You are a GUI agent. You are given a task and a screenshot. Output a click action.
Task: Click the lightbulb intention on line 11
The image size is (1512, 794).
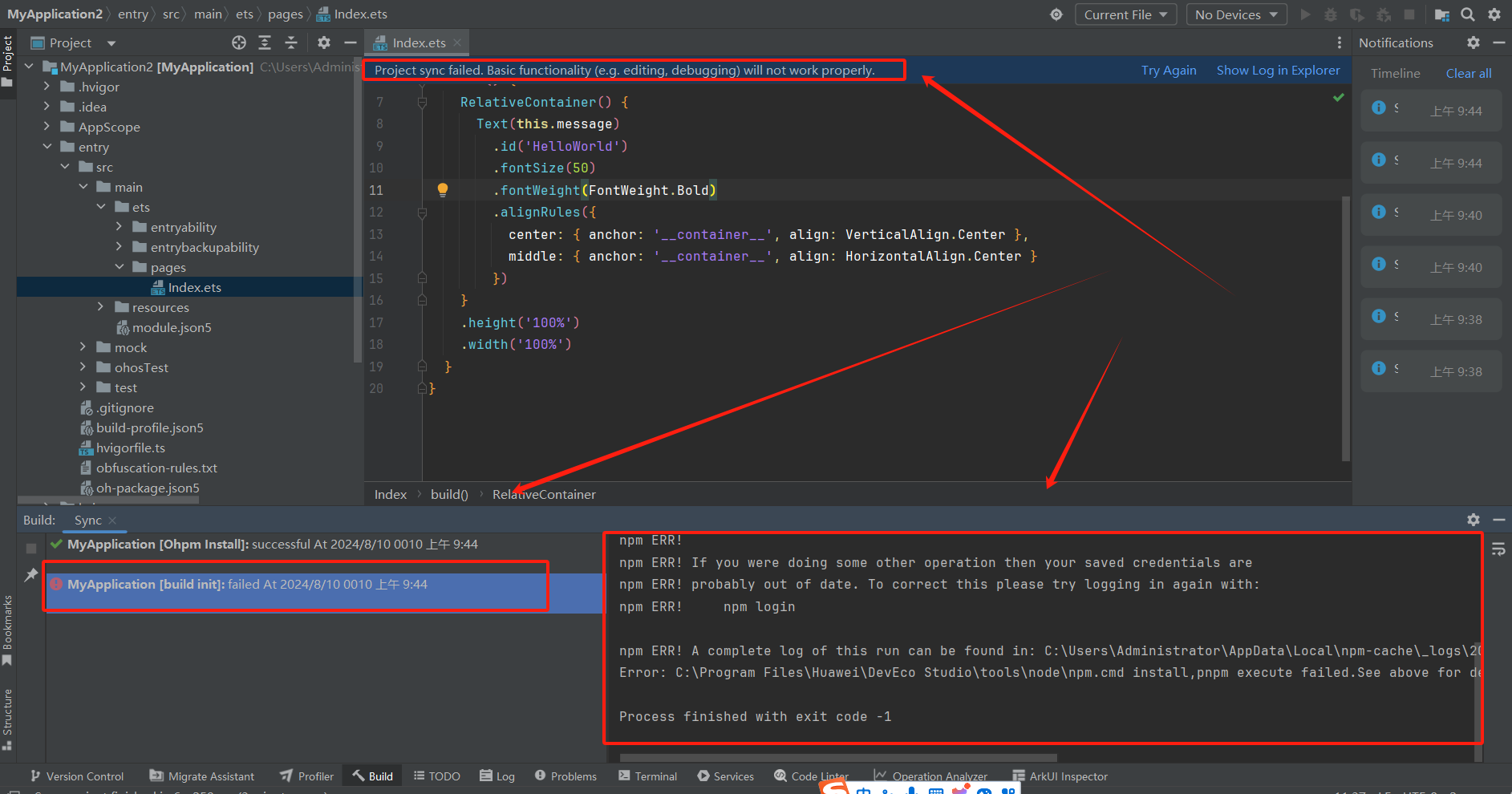443,189
